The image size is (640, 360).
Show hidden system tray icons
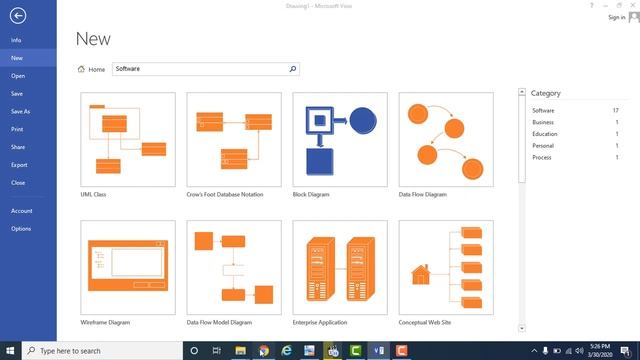(x=534, y=351)
